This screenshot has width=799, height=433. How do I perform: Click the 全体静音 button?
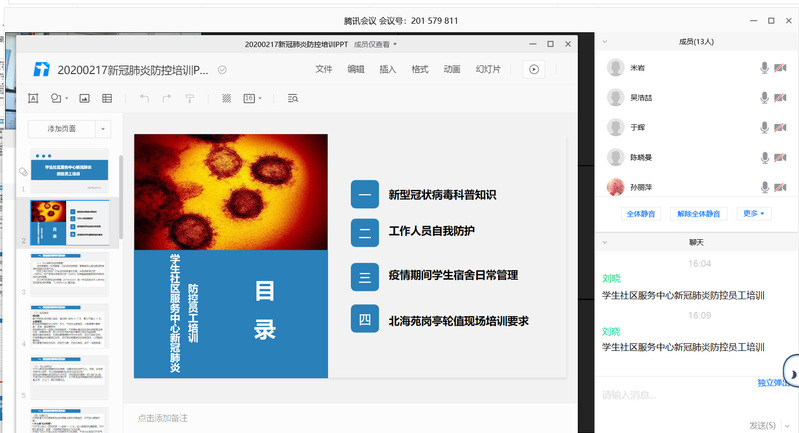[640, 214]
